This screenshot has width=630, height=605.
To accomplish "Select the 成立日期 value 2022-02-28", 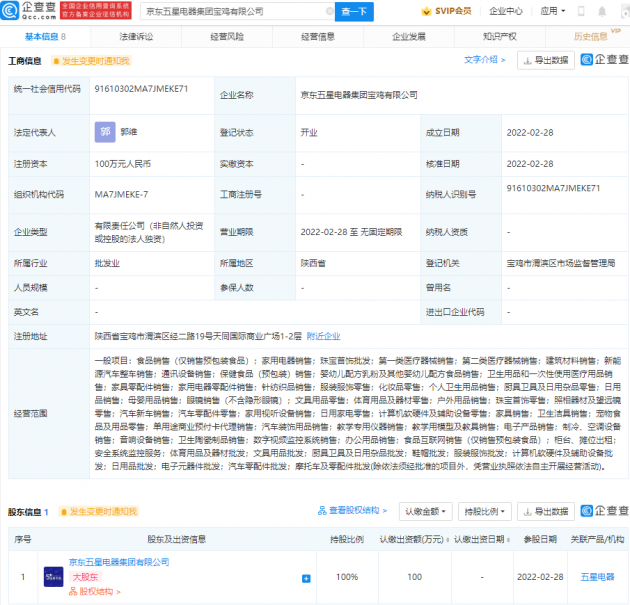I will [x=530, y=133].
